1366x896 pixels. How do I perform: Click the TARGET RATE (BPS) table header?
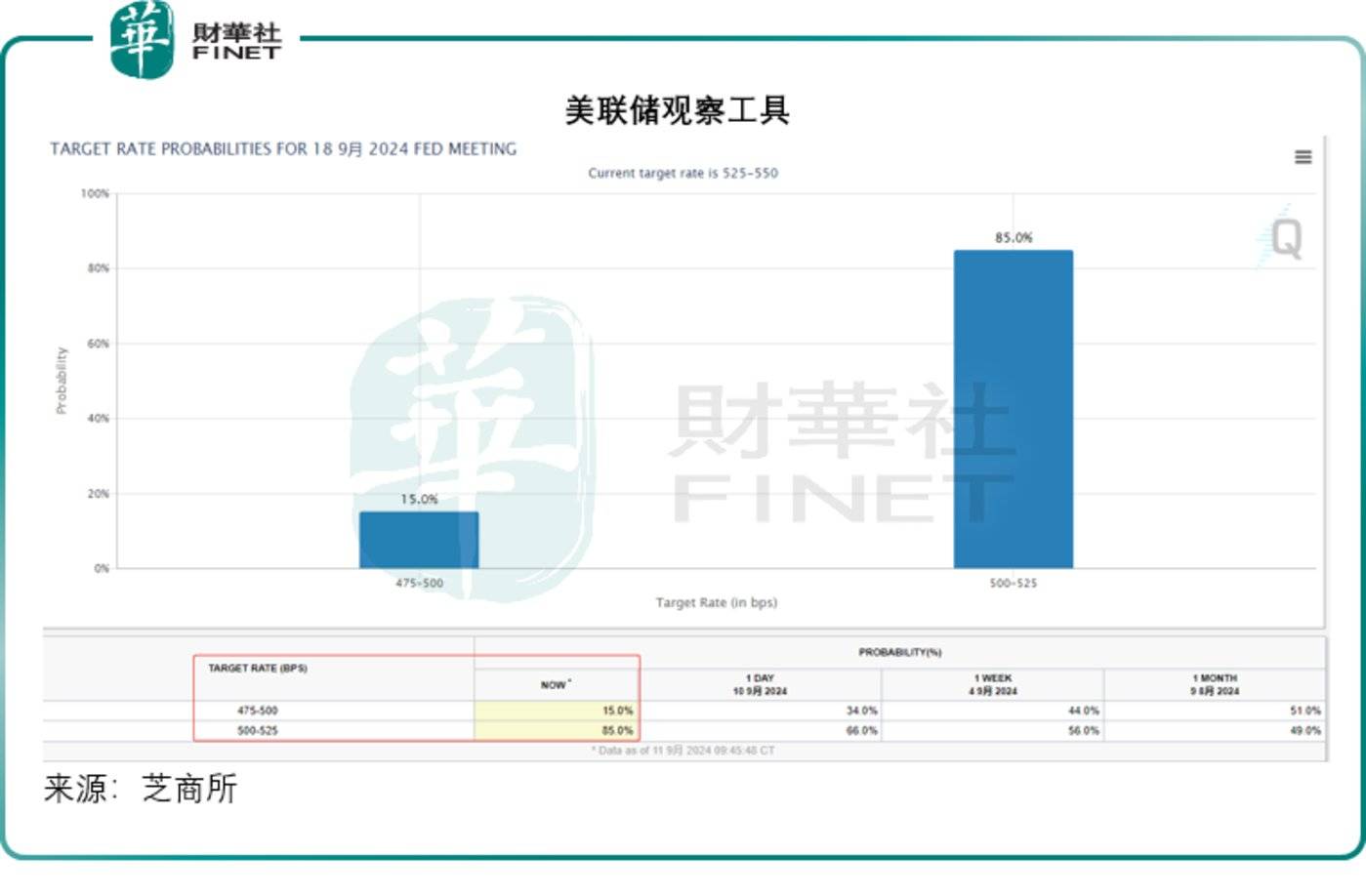point(258,669)
